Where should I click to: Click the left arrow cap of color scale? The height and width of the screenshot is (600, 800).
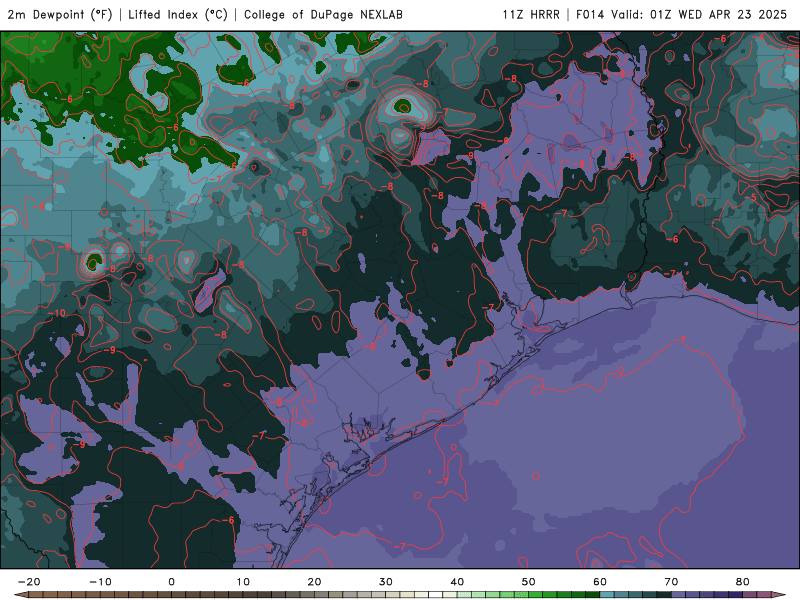20,595
